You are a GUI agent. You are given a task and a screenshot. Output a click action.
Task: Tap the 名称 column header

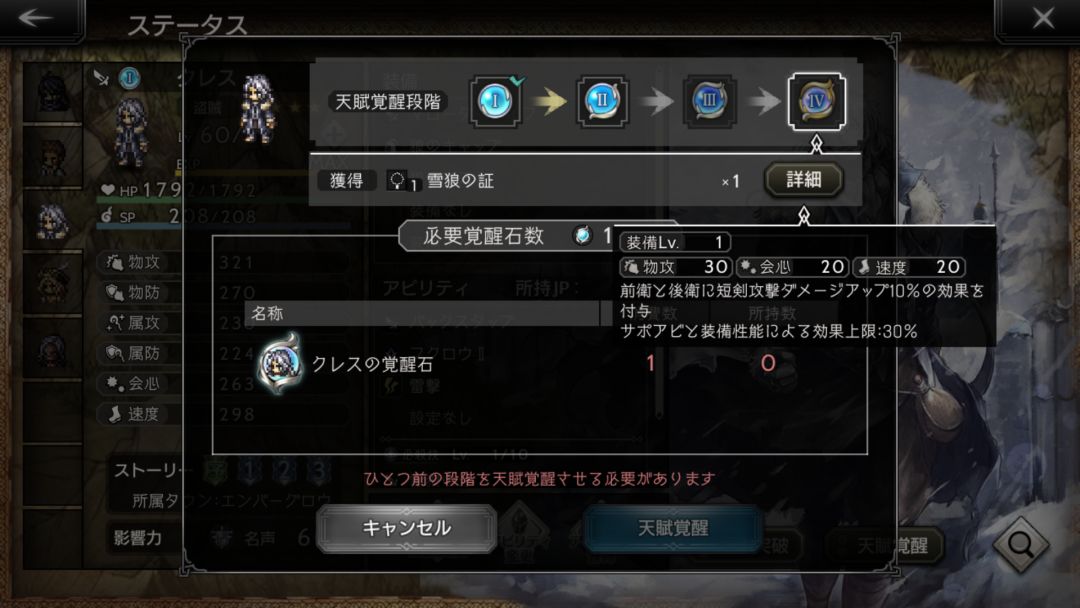pyautogui.click(x=267, y=313)
